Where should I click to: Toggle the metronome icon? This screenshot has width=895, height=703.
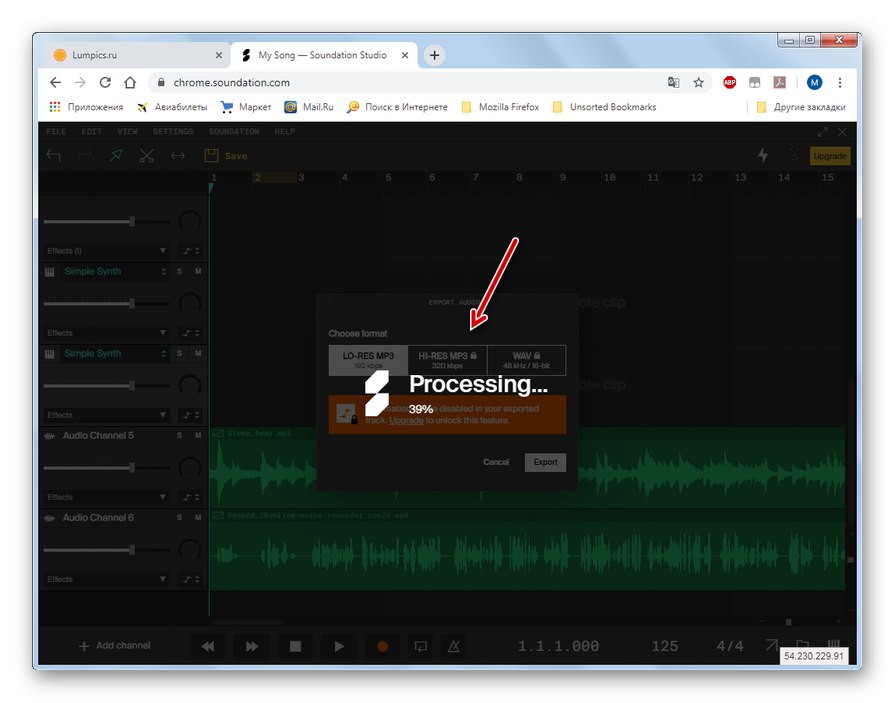(x=454, y=646)
